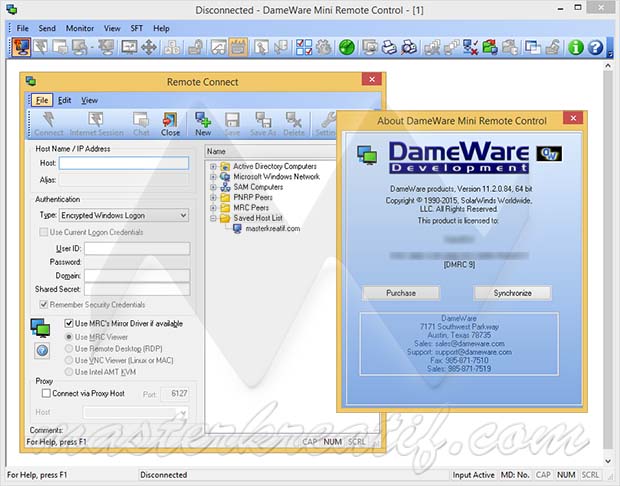Select Use Remote Desktop (RDP) option
Screen dimensions: 620x486
[69, 348]
